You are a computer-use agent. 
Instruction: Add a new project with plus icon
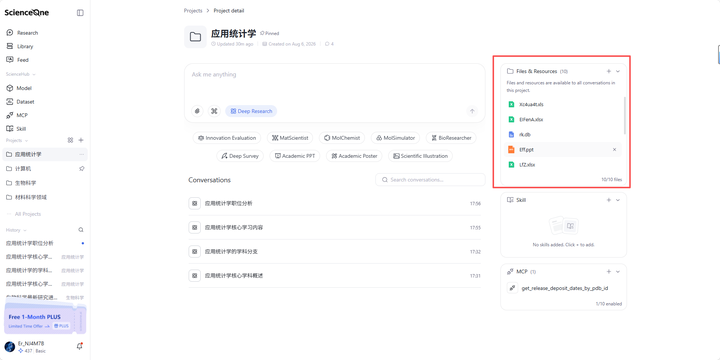click(81, 140)
